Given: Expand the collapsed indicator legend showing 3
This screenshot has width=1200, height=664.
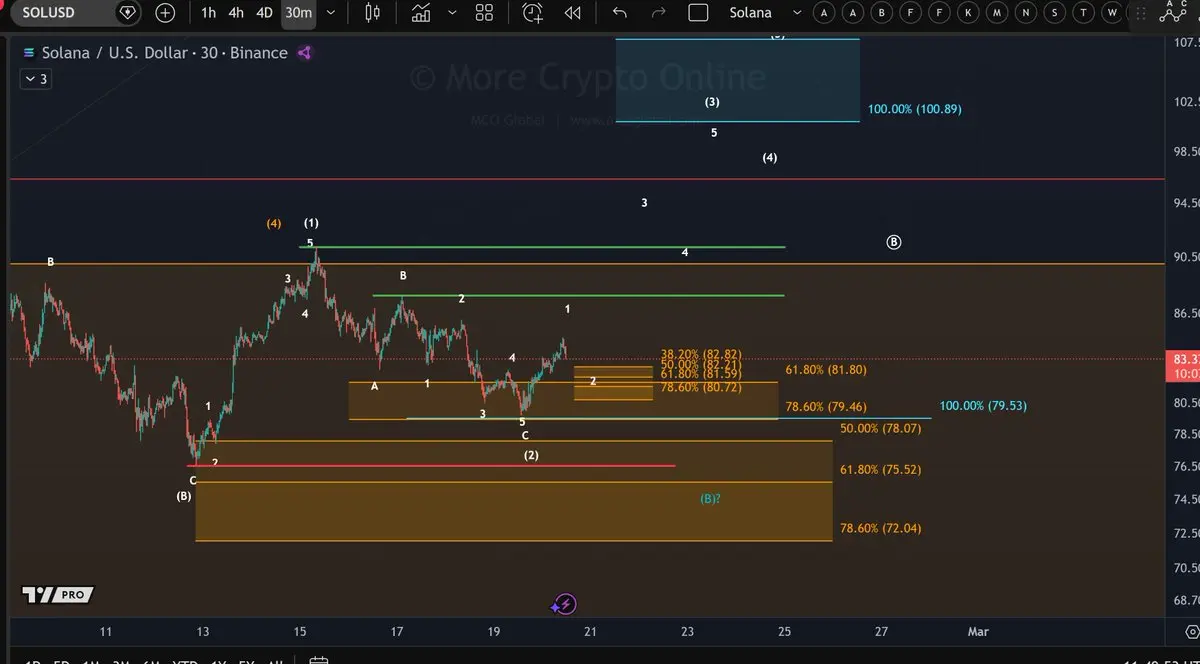Looking at the screenshot, I should [35, 79].
